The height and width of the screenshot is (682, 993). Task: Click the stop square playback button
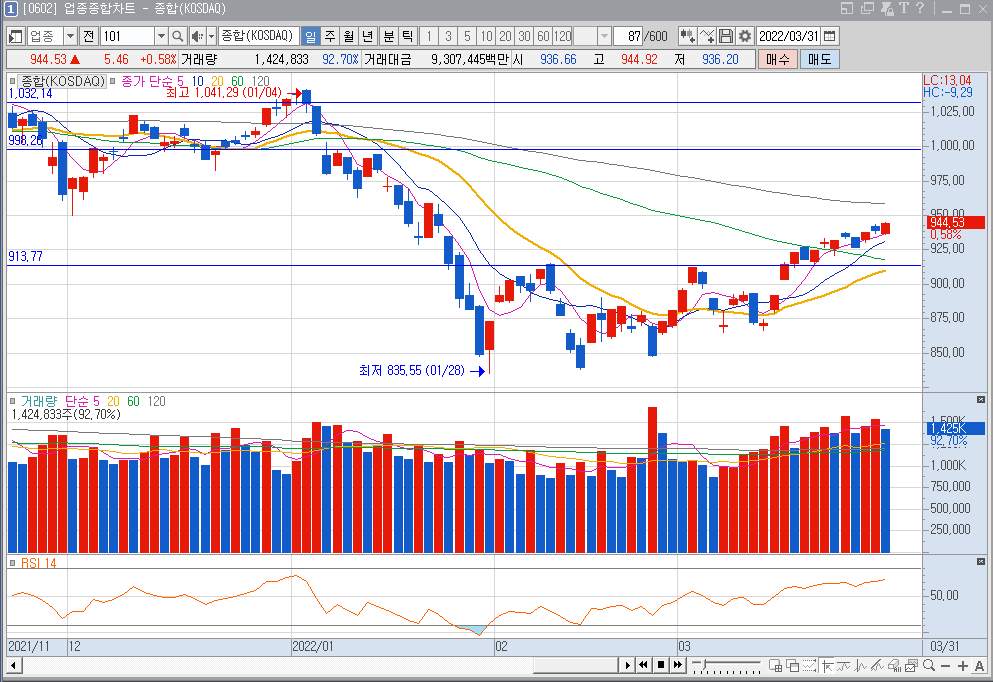661,665
